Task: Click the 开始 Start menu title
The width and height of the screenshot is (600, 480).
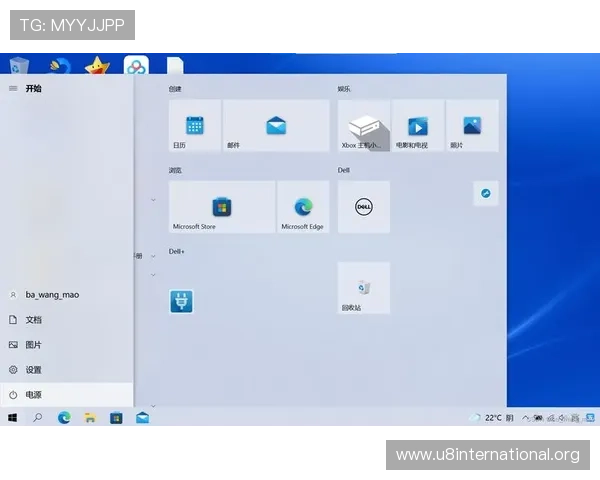Action: [x=34, y=88]
